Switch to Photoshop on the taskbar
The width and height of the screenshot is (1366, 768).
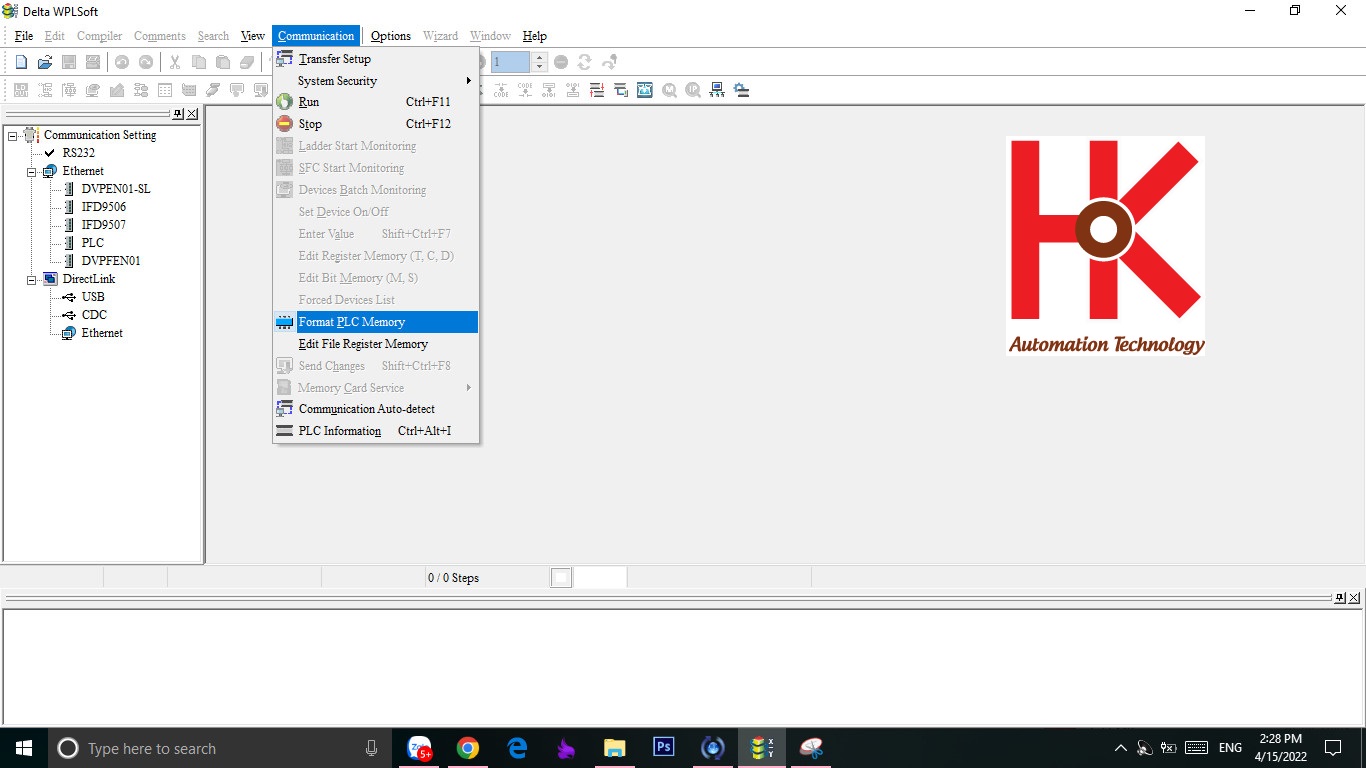click(x=663, y=748)
